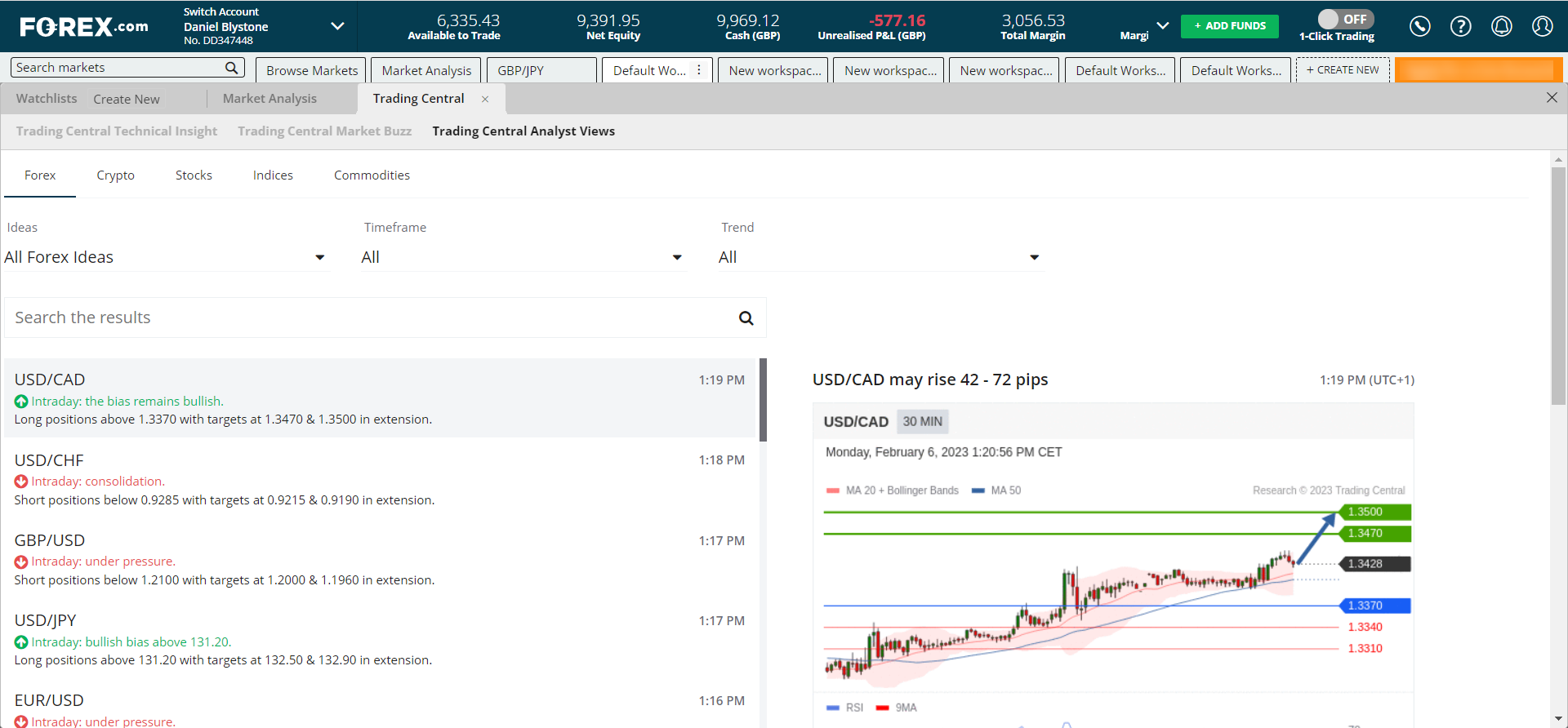Click Create New watchlist button

127,100
